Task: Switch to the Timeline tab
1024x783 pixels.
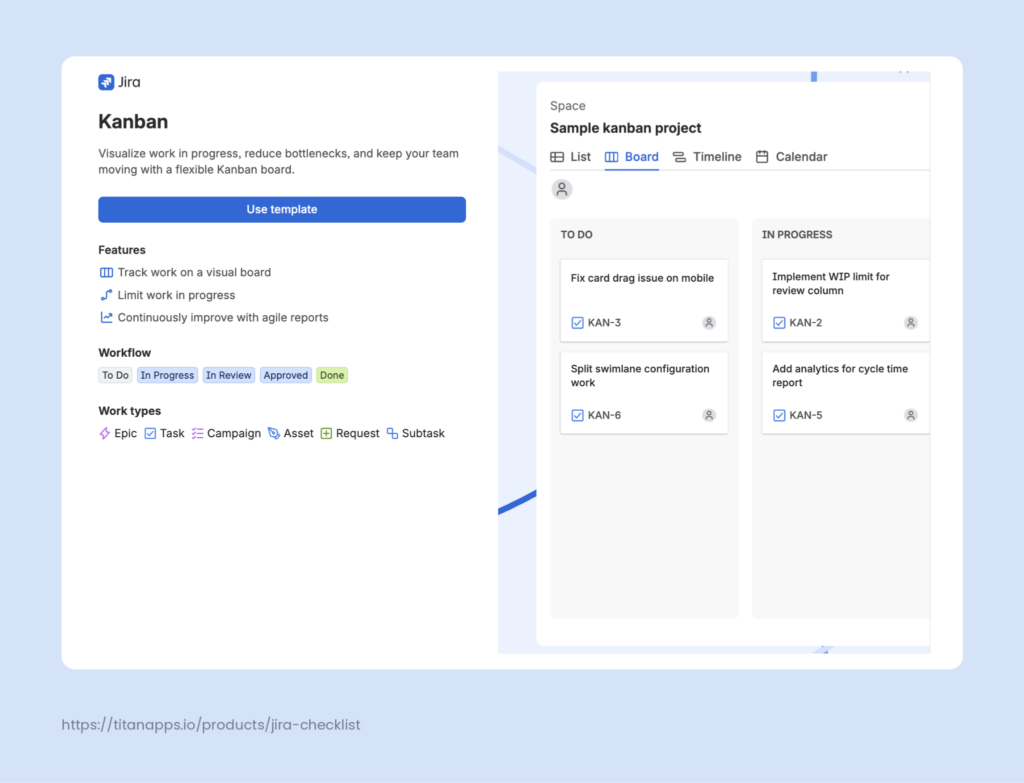Action: click(707, 157)
